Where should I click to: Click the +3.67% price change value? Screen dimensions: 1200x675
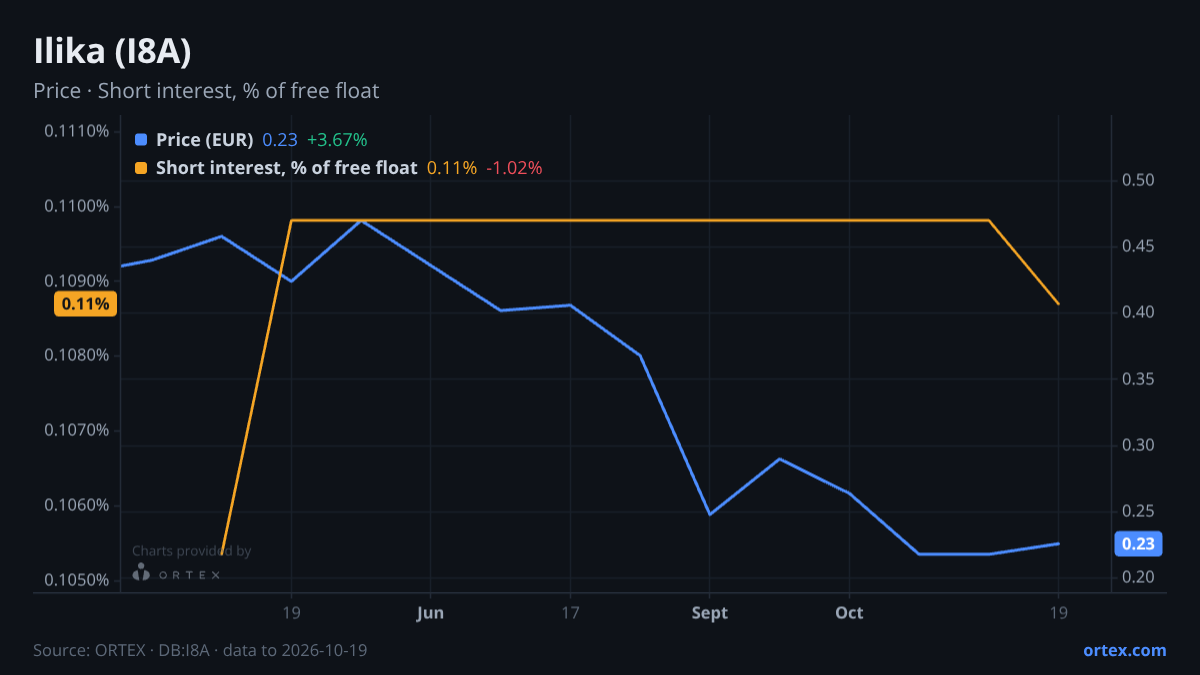click(x=337, y=140)
